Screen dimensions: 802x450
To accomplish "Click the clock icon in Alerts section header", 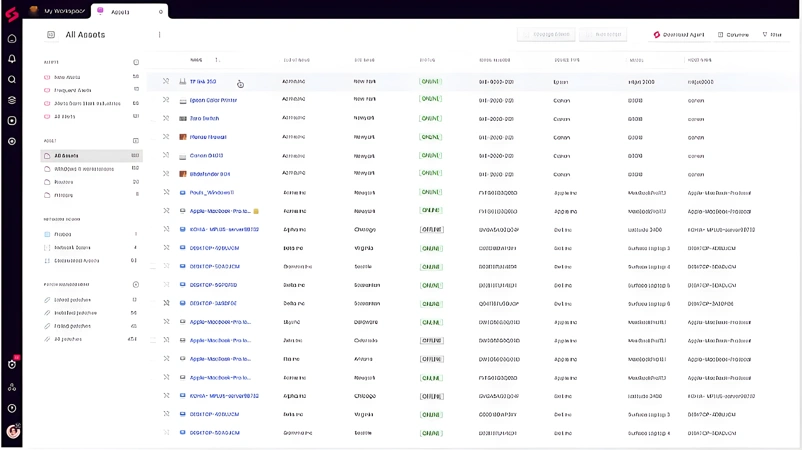I will click(136, 62).
